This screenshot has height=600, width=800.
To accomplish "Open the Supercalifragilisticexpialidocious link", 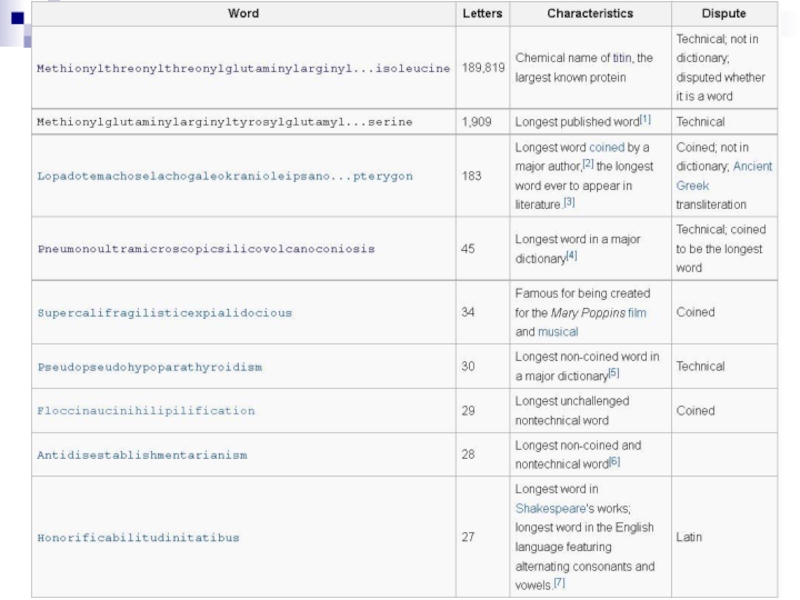I will coord(165,313).
